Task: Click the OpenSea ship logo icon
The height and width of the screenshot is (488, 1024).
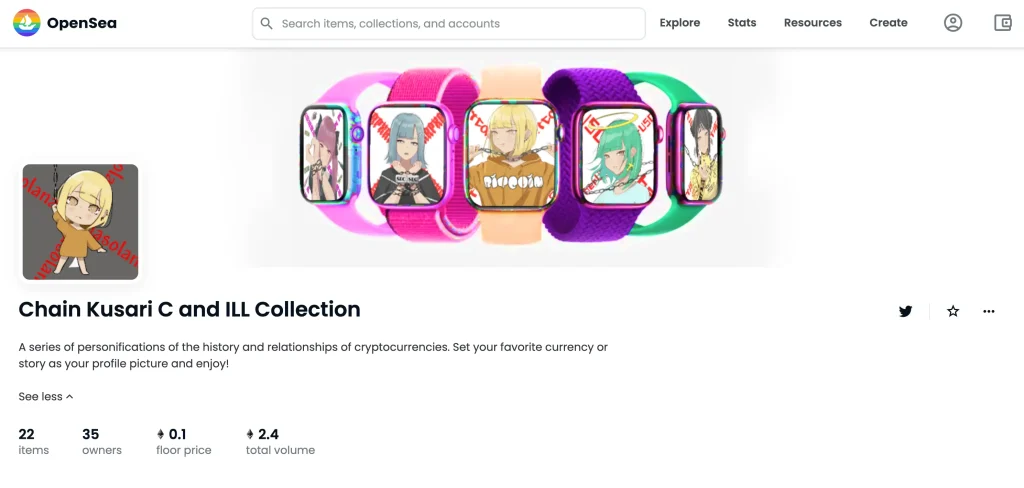Action: tap(27, 23)
